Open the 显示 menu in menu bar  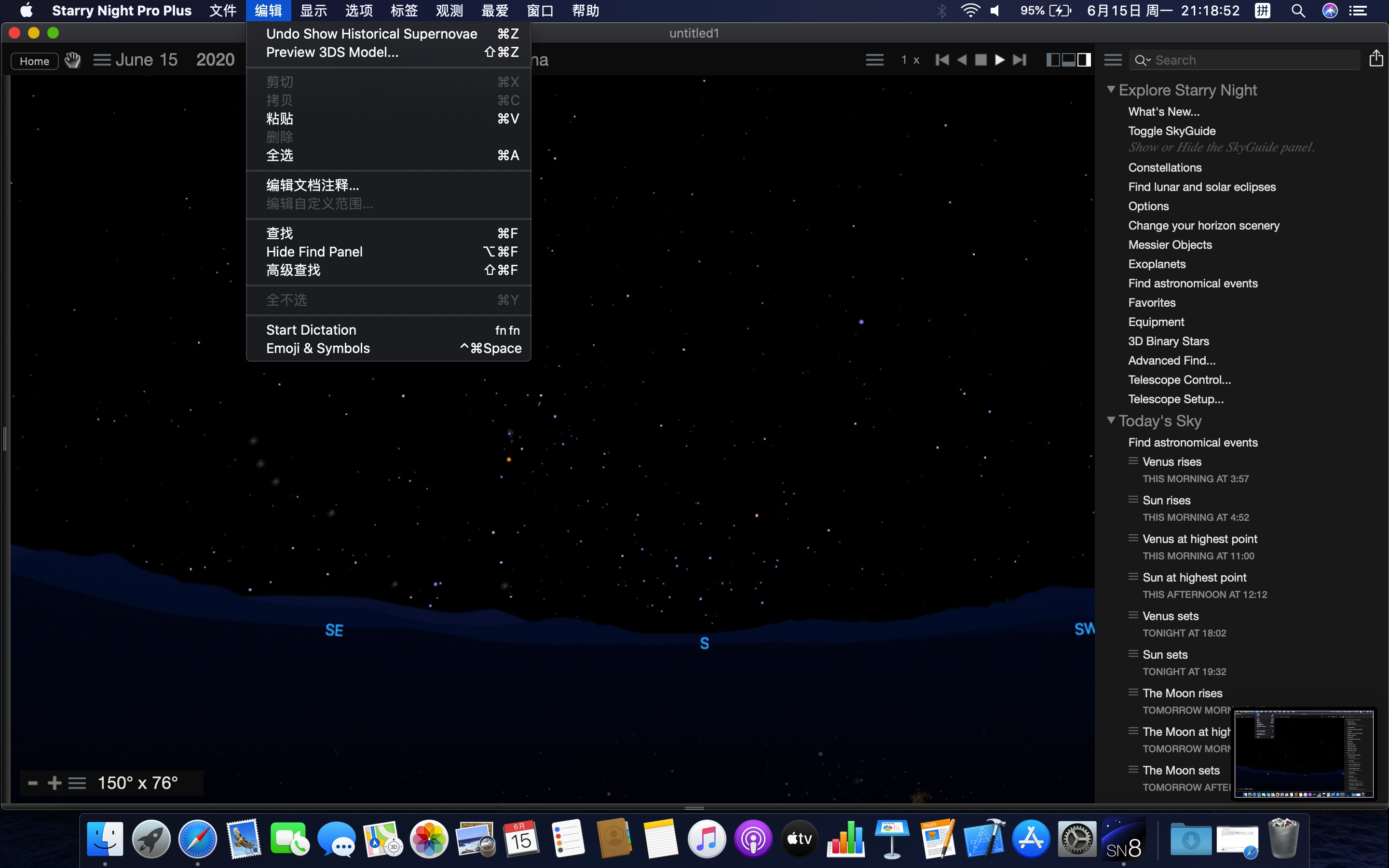313,10
